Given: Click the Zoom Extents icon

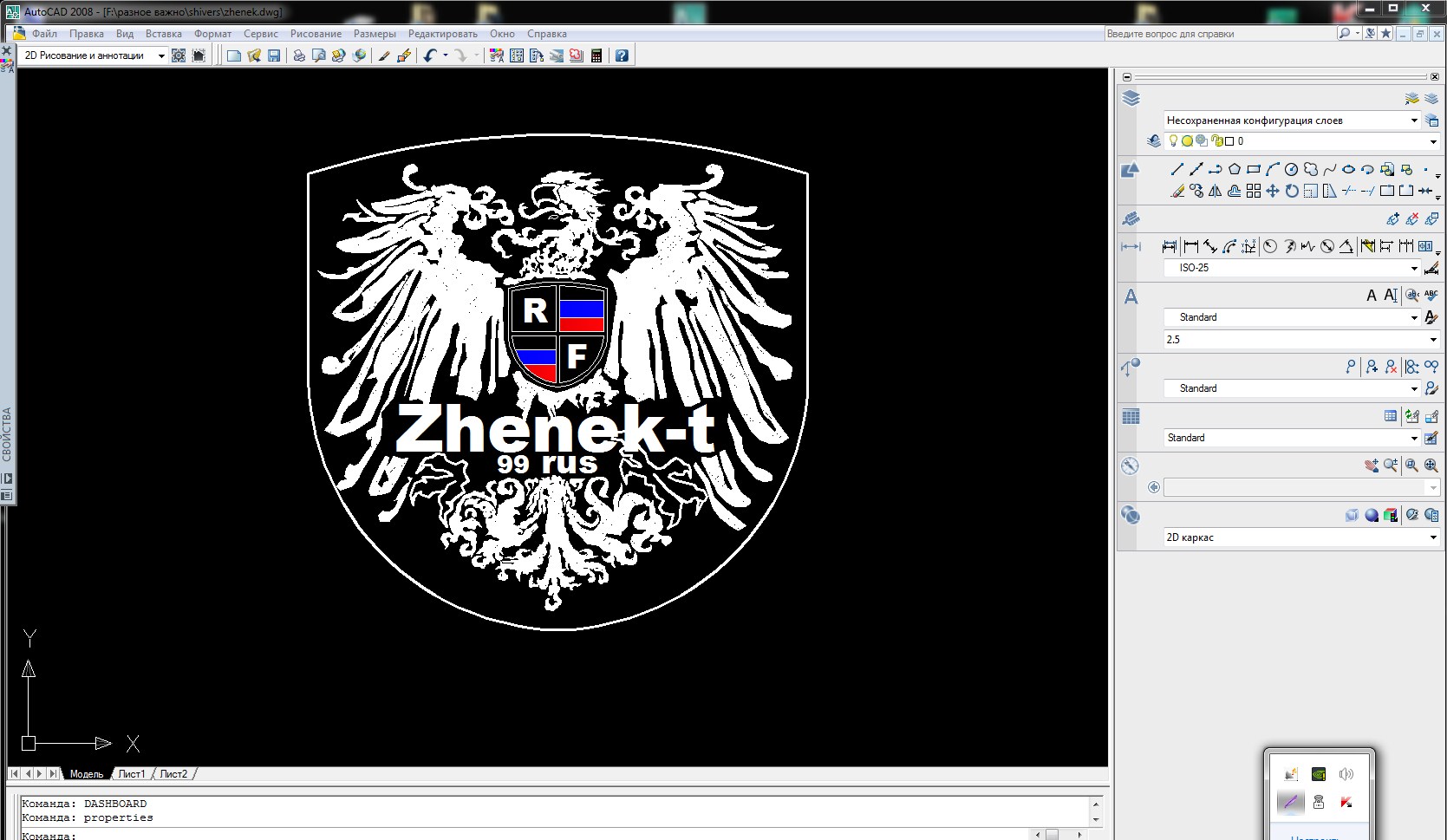Looking at the screenshot, I should (x=1431, y=466).
